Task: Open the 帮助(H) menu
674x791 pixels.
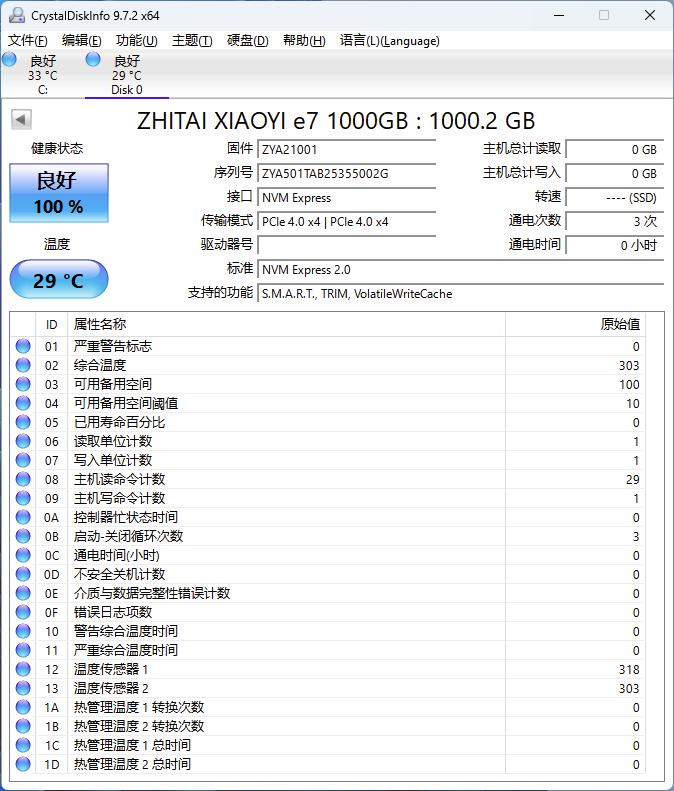Action: [304, 40]
